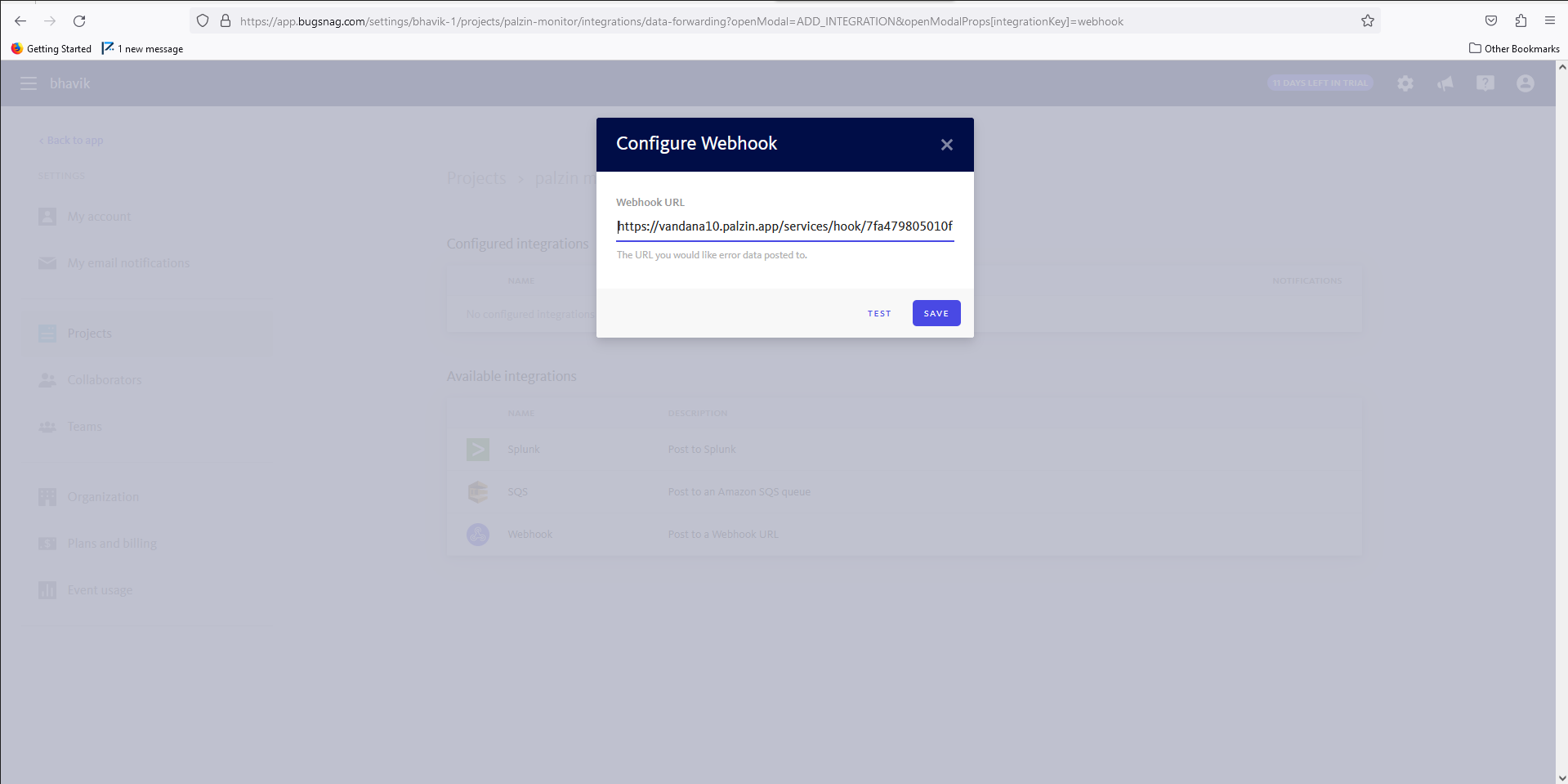Open the browser extensions menu
The height and width of the screenshot is (784, 1568).
coord(1520,21)
